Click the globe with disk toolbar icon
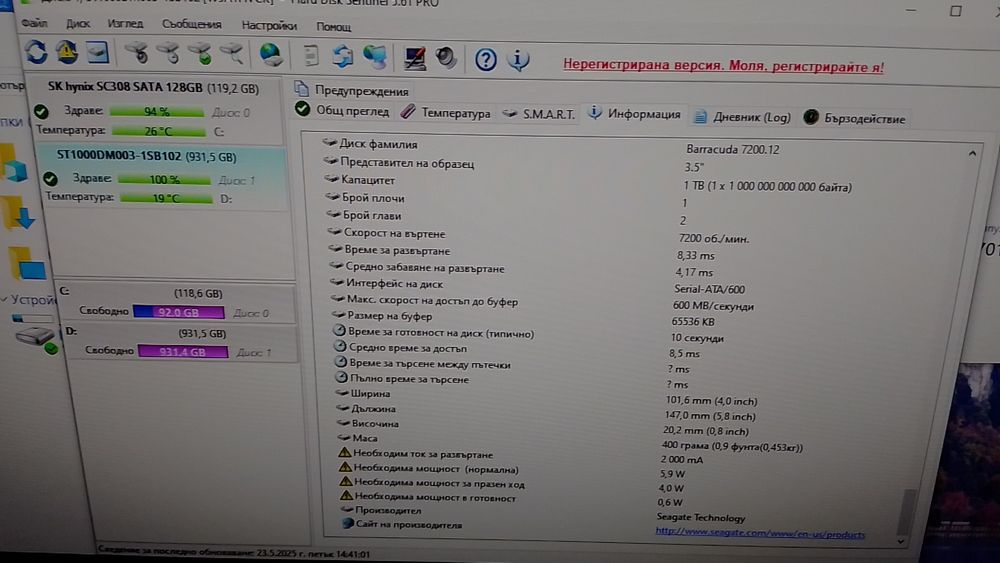1000x563 pixels. (271, 55)
